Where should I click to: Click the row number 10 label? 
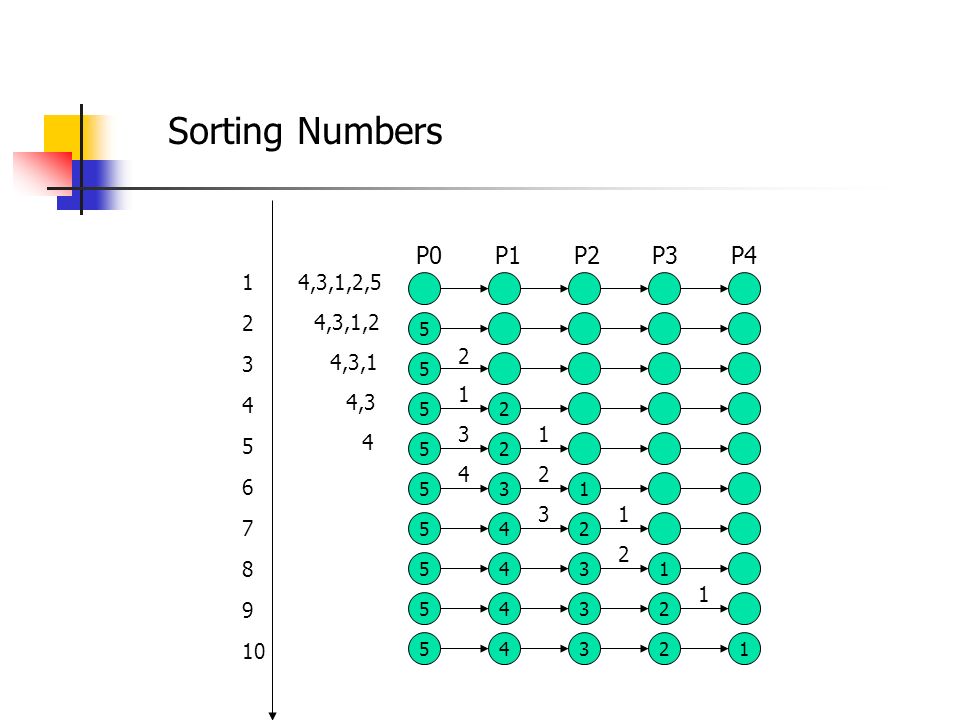pyautogui.click(x=253, y=651)
